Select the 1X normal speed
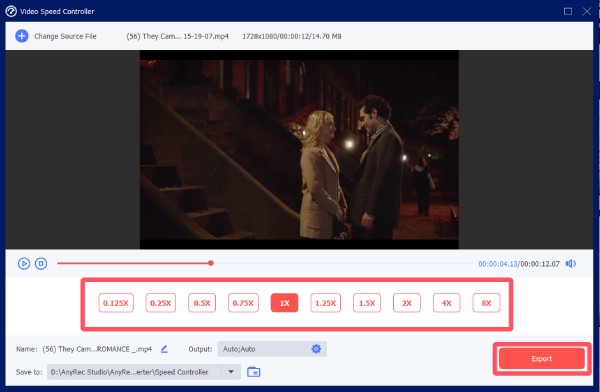Screen dimensions: 600x392 (284, 303)
